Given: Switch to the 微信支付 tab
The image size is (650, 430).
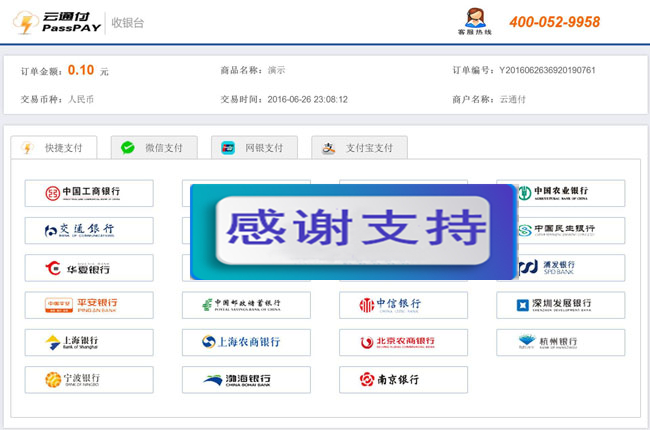Looking at the screenshot, I should [154, 148].
